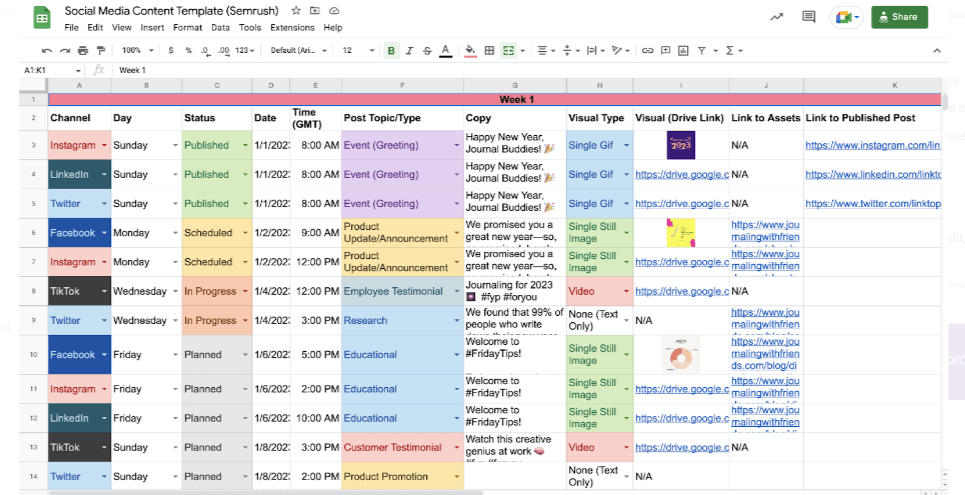
Task: Print the spreadsheet via printer icon
Action: (x=83, y=50)
